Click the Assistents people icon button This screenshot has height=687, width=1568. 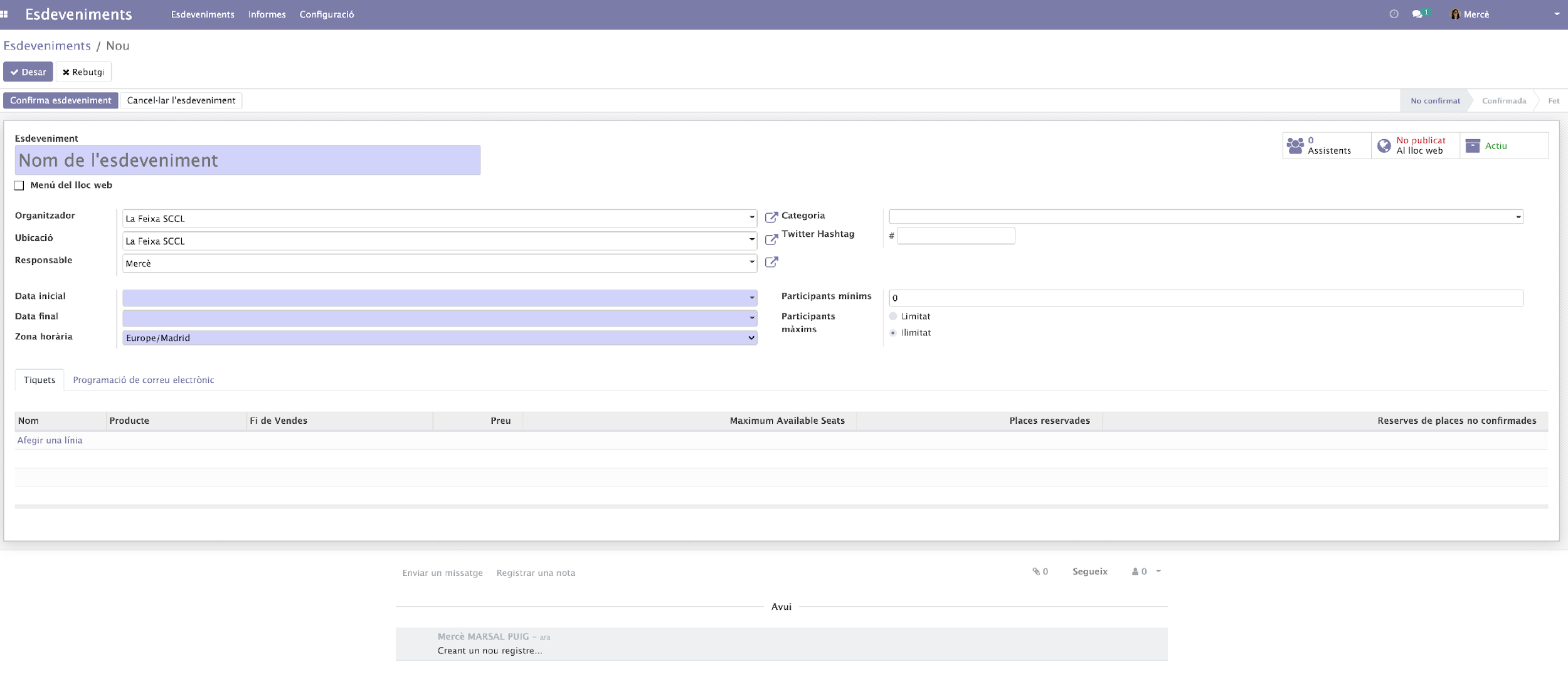[1295, 145]
